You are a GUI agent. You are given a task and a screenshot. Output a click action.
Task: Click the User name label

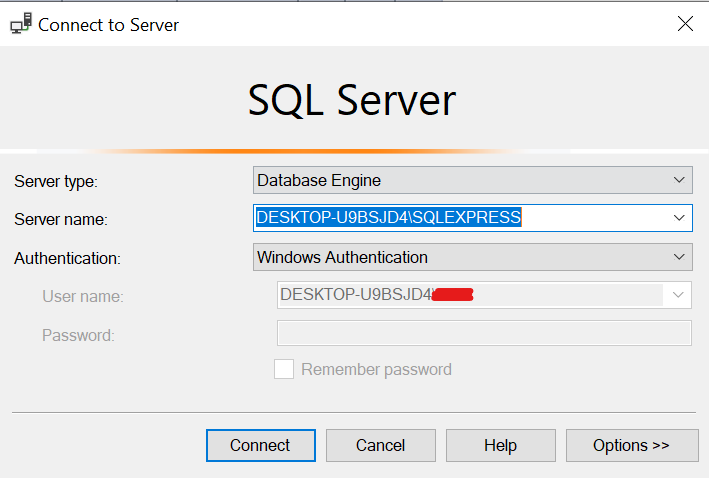83,296
